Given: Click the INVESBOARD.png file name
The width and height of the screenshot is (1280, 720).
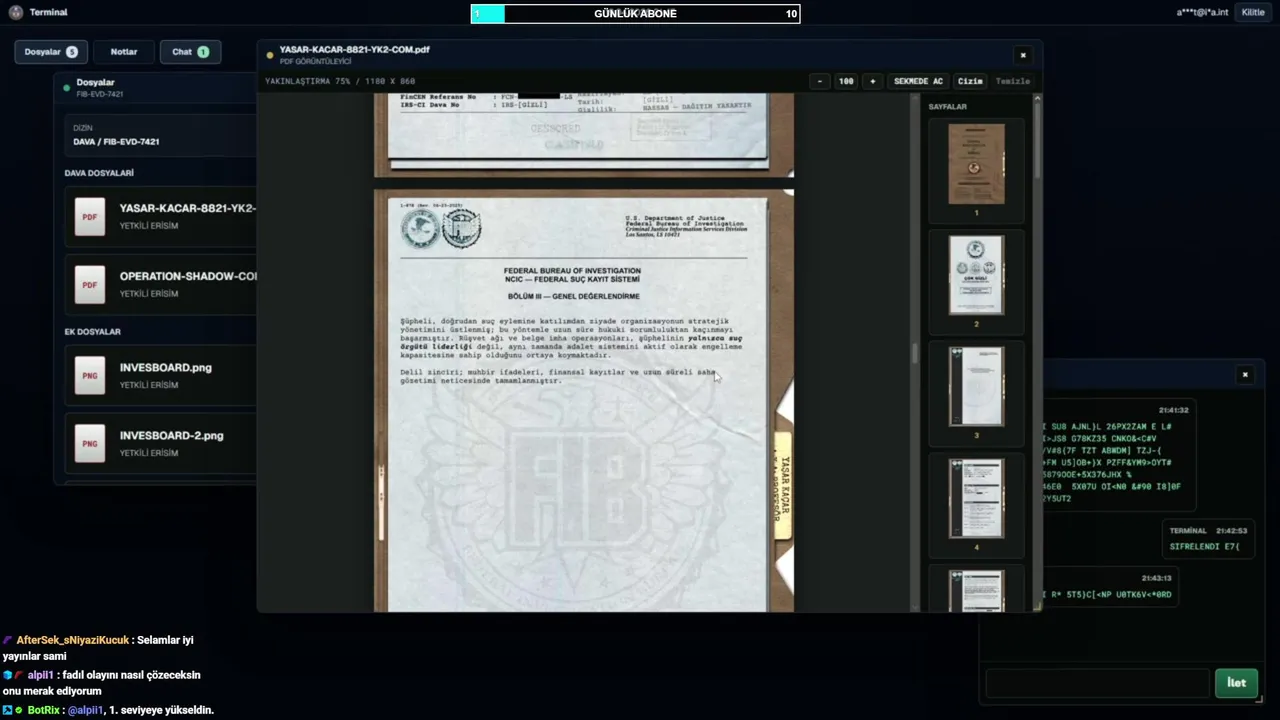Looking at the screenshot, I should pyautogui.click(x=166, y=367).
